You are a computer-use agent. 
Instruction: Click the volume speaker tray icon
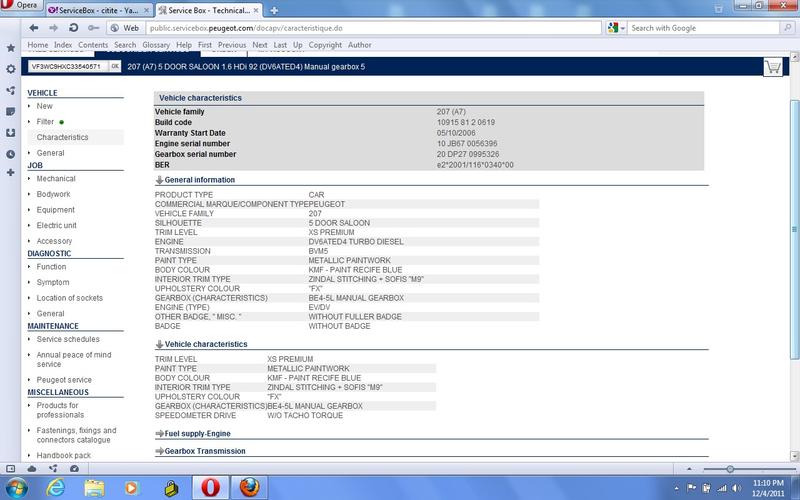coord(736,488)
